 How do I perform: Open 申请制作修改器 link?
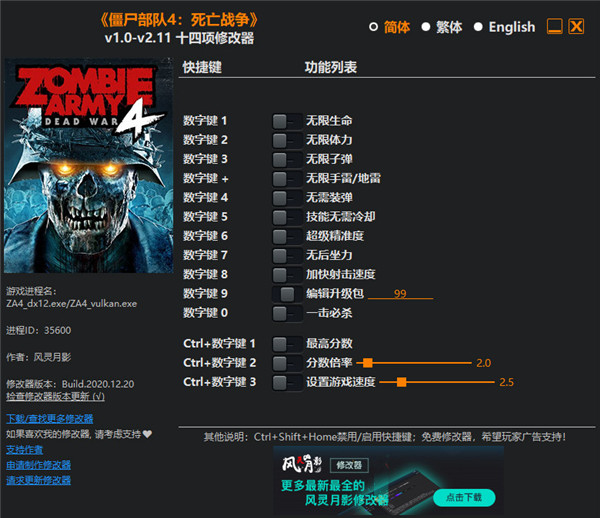[38, 465]
